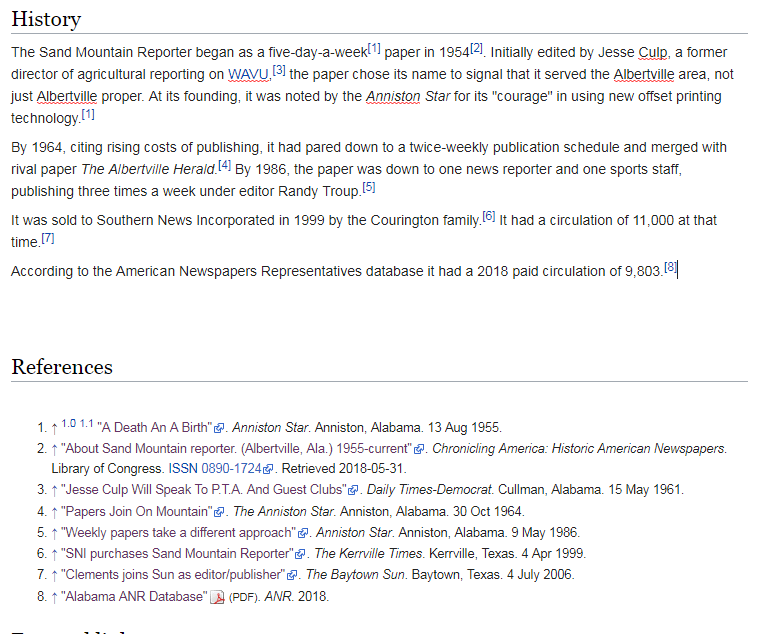Select the 1.1 backlink in reference 1
Screen dimensions: 760x634
pos(86,424)
